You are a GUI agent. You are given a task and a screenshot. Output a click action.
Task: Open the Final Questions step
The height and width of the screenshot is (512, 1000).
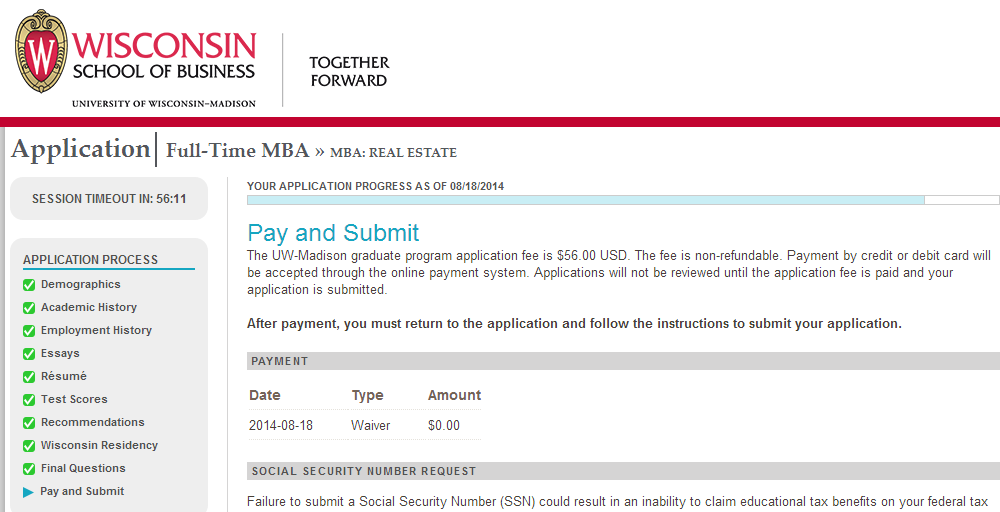tap(83, 469)
